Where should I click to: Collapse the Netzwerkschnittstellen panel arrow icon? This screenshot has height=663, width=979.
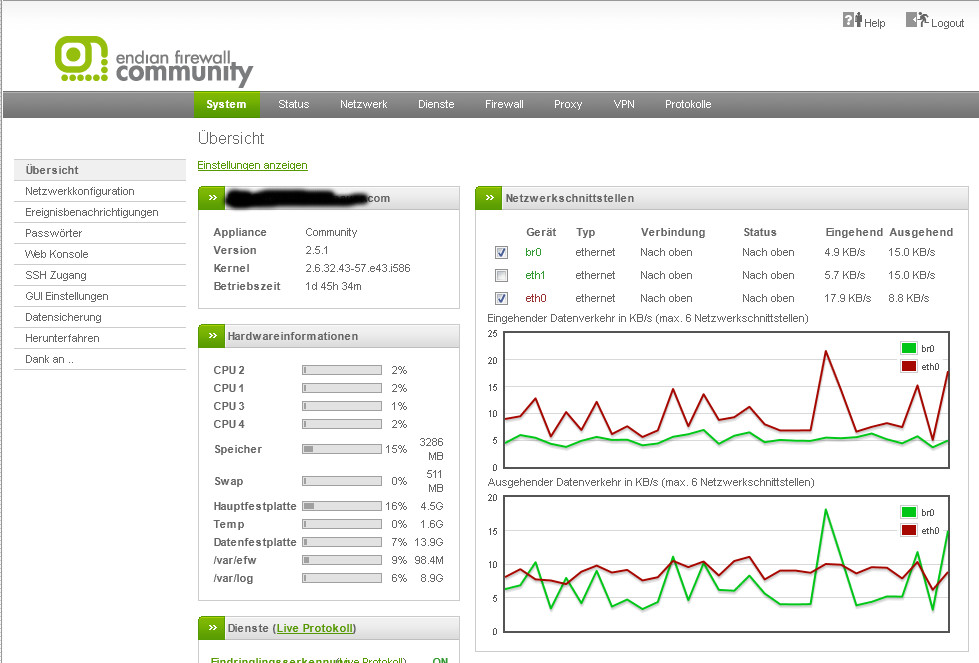[488, 198]
